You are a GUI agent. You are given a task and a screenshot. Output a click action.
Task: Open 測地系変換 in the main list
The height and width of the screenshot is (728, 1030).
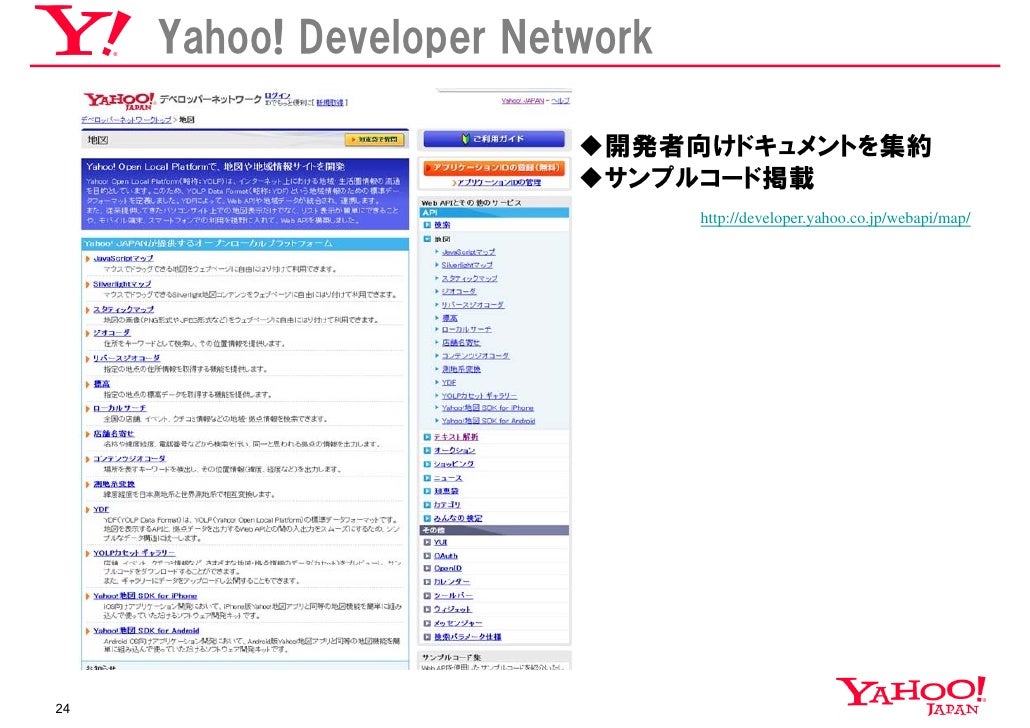tap(114, 484)
